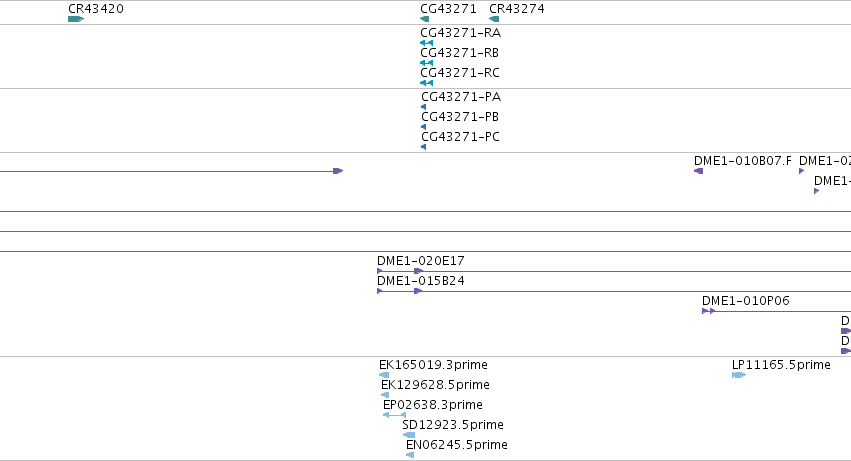851x461 pixels.
Task: Click the CR43274 gene glyph
Action: pyautogui.click(x=494, y=19)
